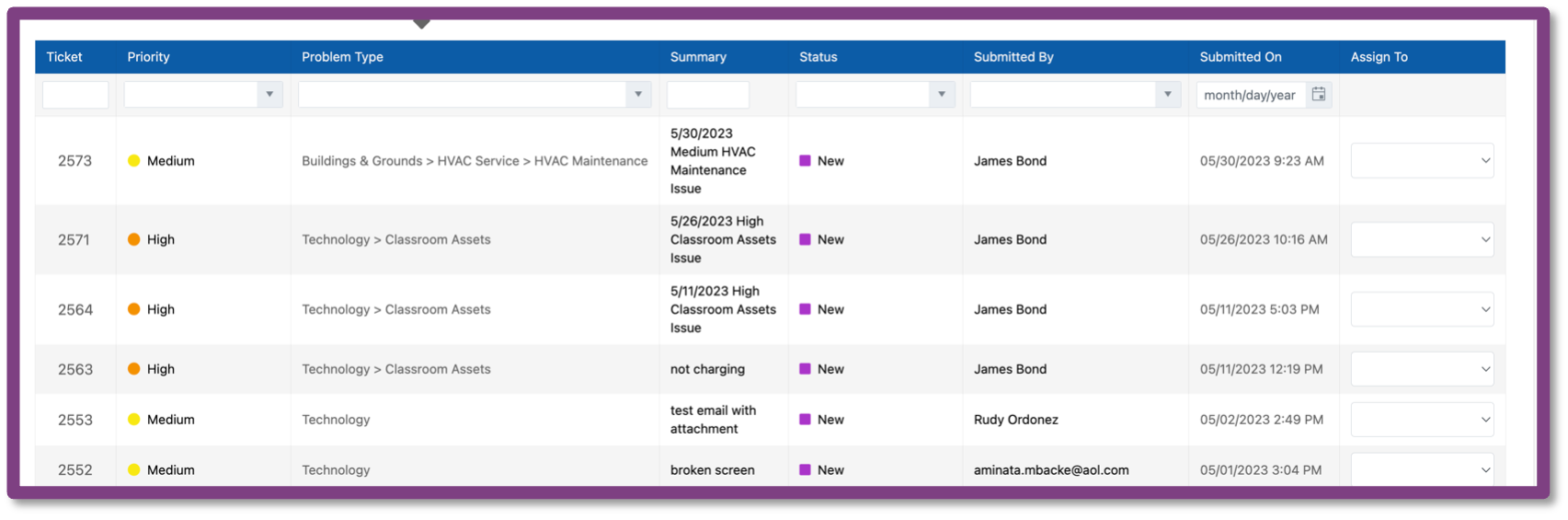Click the yellow Medium priority dot for ticket 2573
1568x520 pixels.
tap(133, 160)
